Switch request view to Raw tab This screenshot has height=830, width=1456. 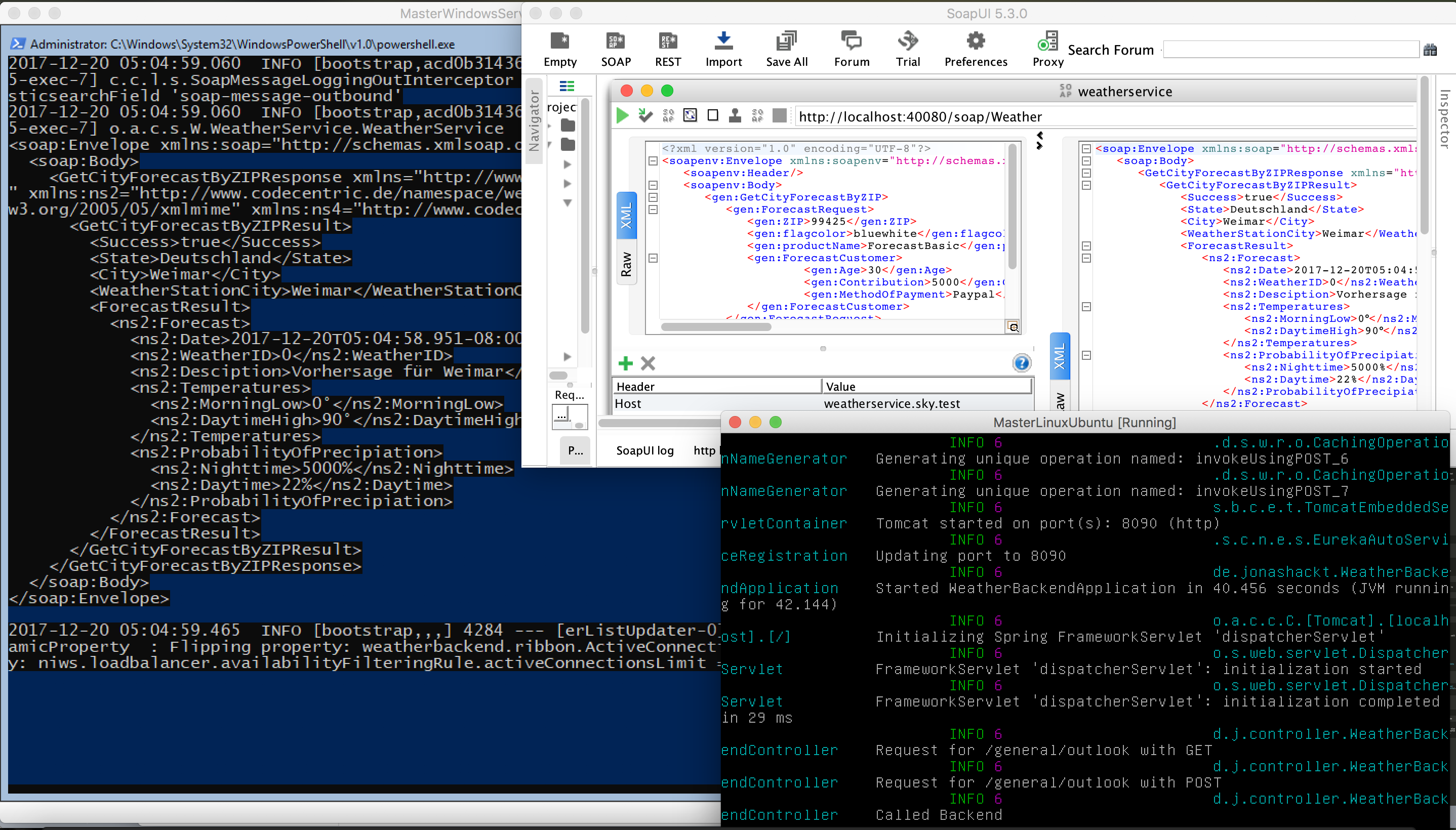626,265
